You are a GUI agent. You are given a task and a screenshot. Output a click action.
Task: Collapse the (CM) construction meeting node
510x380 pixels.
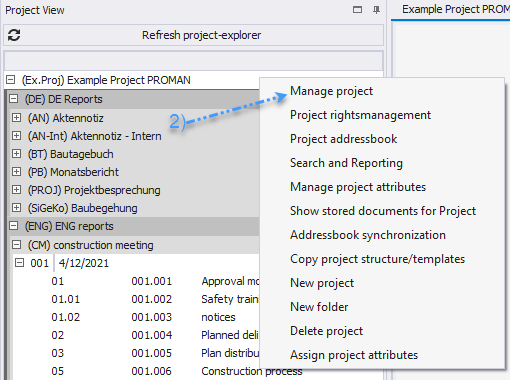tap(16, 245)
